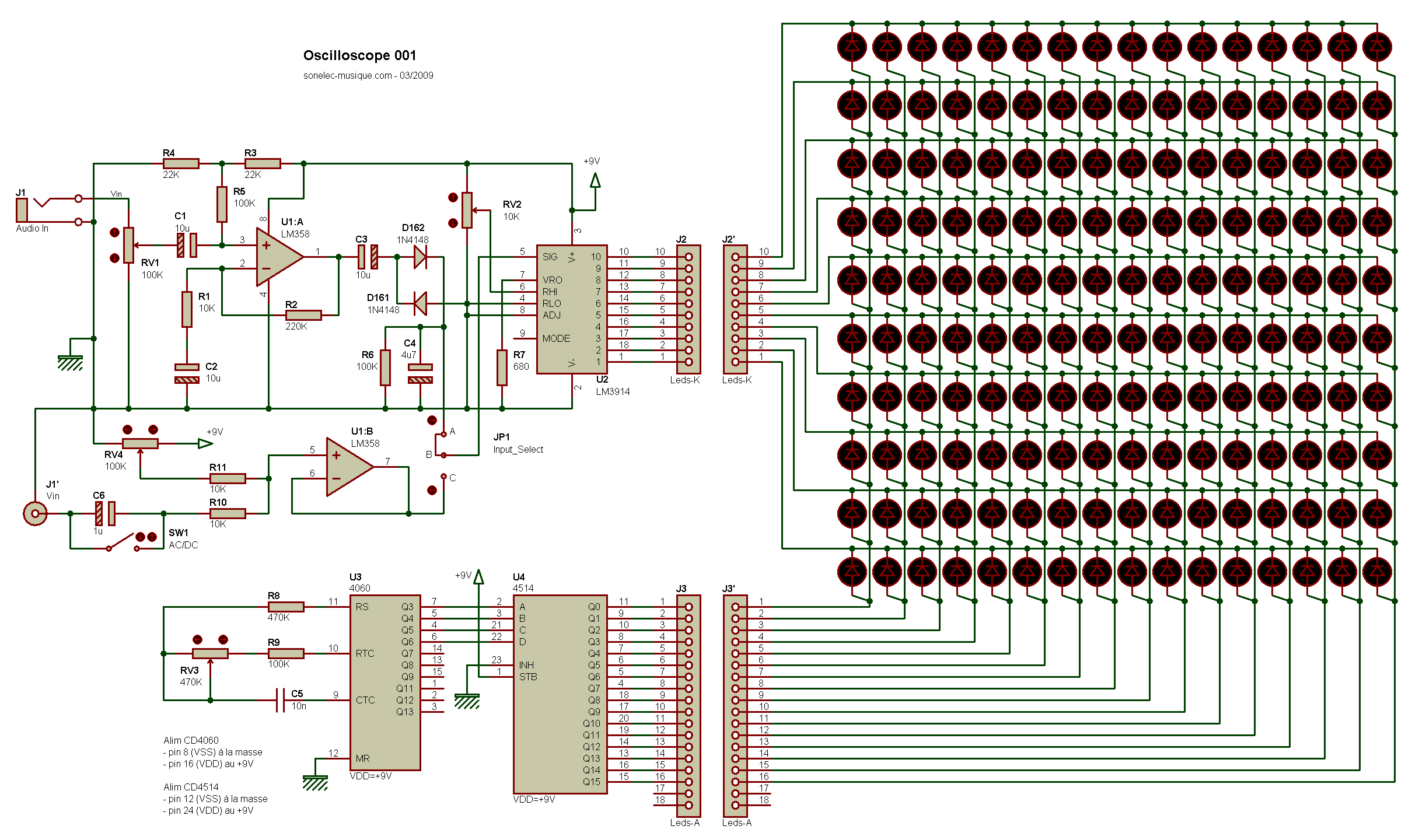Click the title 'Oscilloscope 001'
Screen dimensions: 1412x840
tap(359, 55)
